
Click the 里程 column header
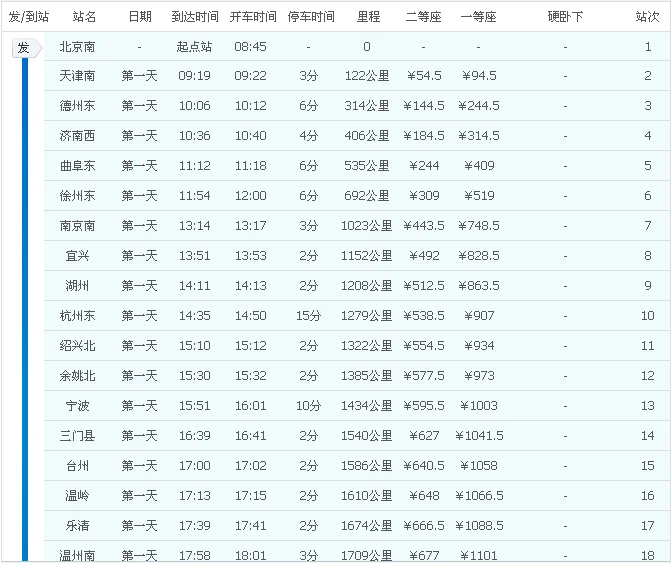[x=368, y=17]
